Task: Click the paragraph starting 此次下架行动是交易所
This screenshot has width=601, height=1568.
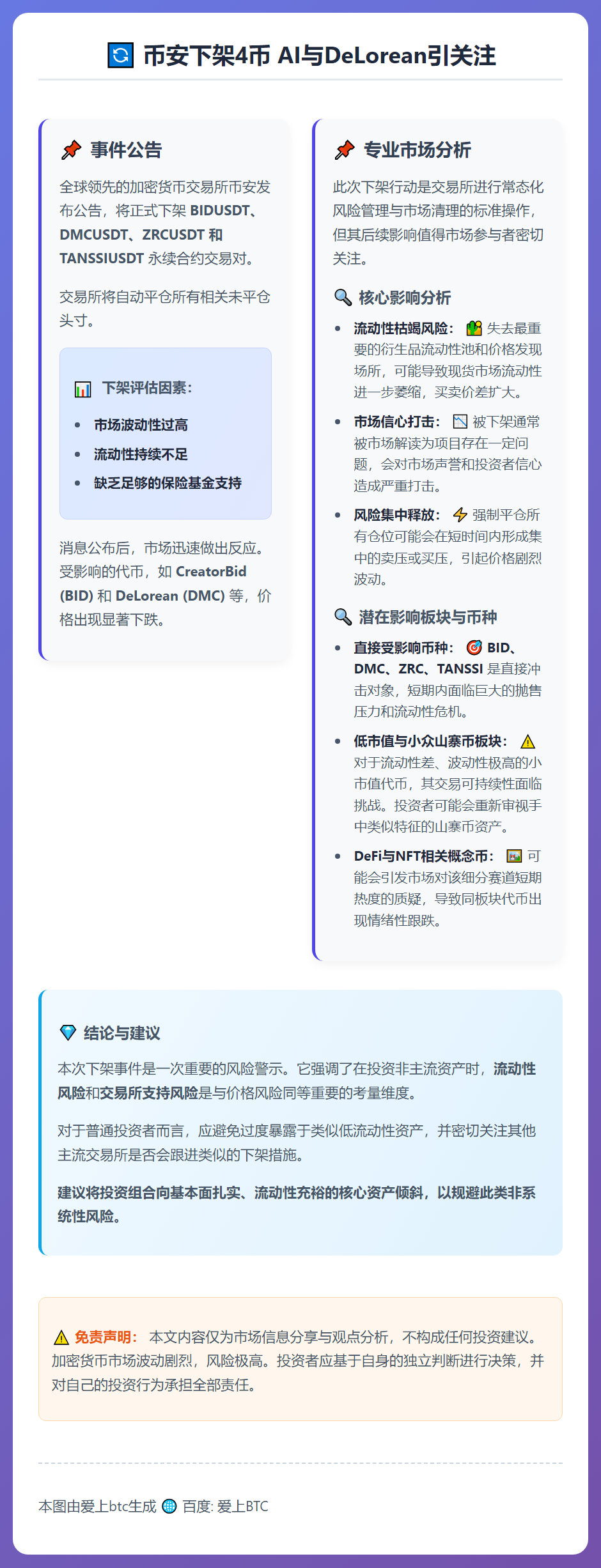Action: tap(438, 223)
